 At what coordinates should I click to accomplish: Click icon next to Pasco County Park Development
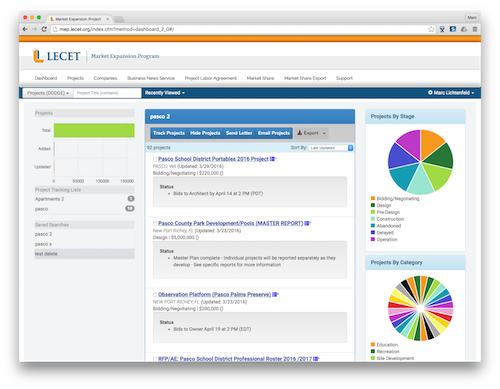pyautogui.click(x=307, y=223)
